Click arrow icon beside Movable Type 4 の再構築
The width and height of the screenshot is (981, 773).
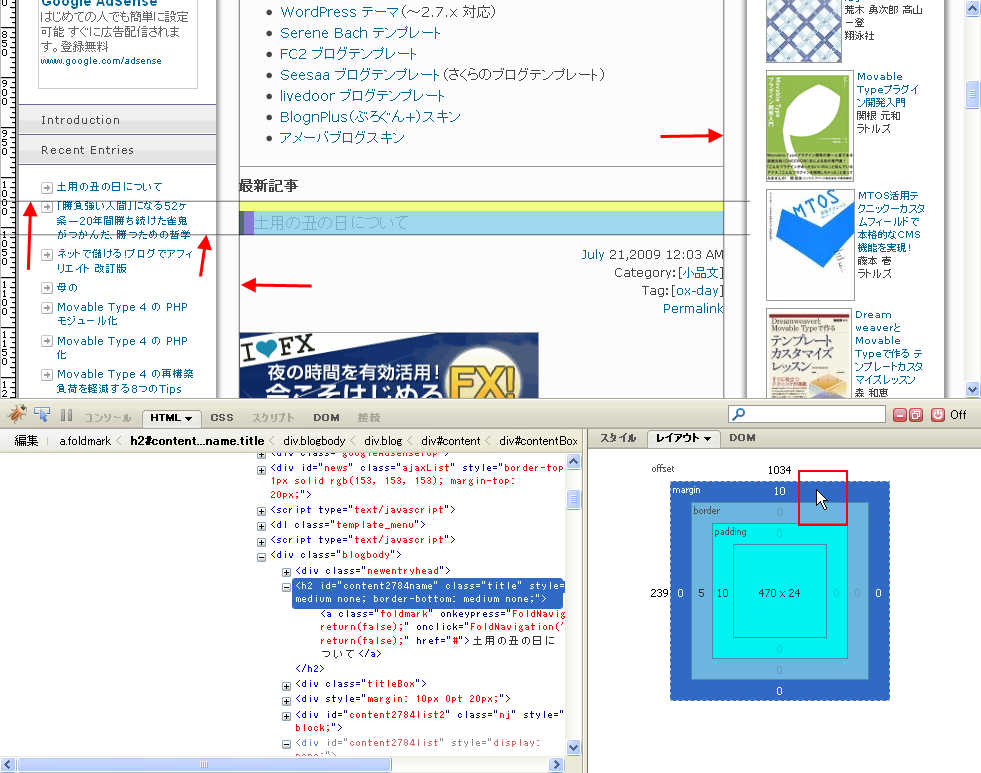pyautogui.click(x=47, y=375)
